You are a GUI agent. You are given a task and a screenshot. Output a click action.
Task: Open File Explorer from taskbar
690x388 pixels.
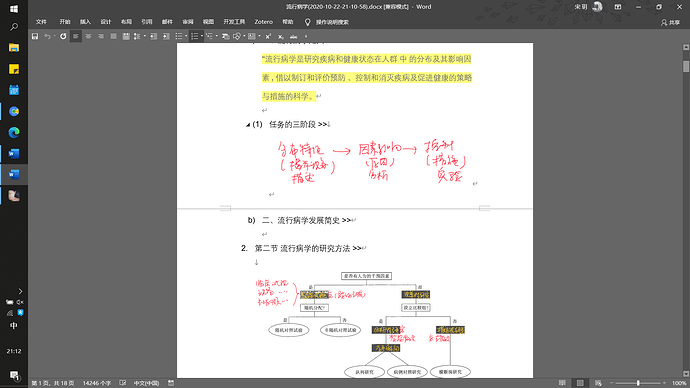(14, 48)
